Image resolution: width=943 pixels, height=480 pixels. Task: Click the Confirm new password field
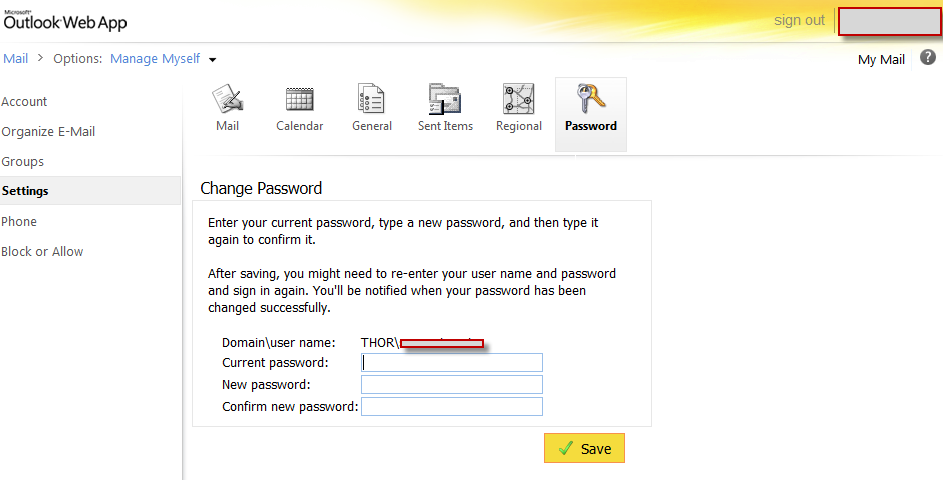click(451, 406)
